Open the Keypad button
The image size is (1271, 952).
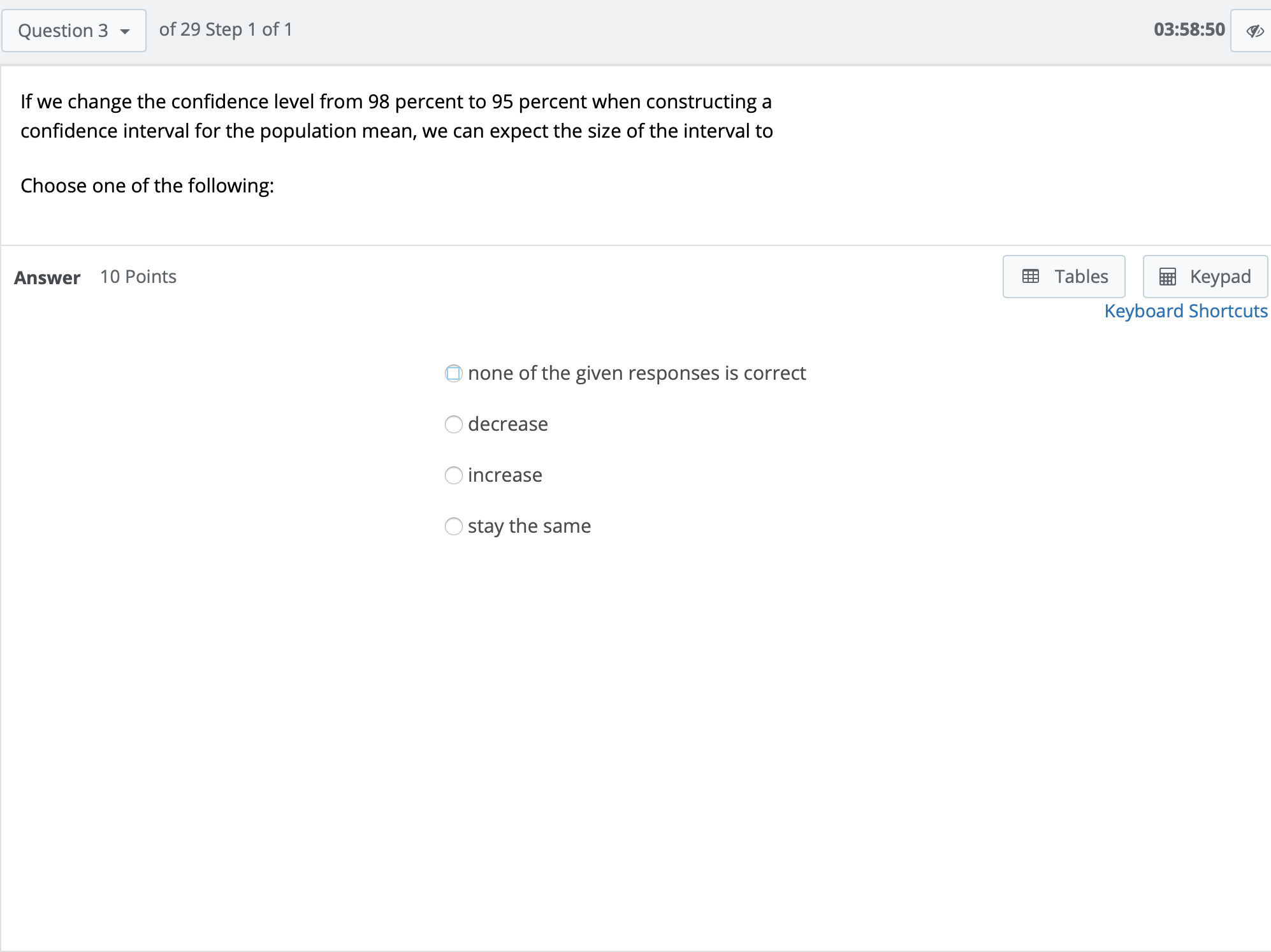1205,277
